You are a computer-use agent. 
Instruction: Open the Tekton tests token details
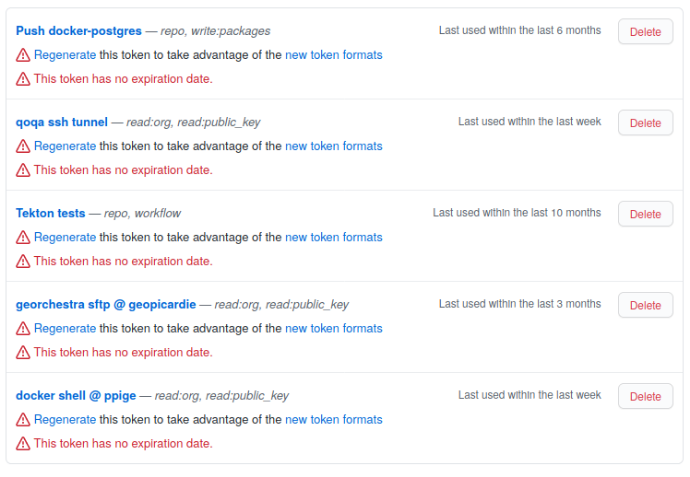[x=50, y=213]
